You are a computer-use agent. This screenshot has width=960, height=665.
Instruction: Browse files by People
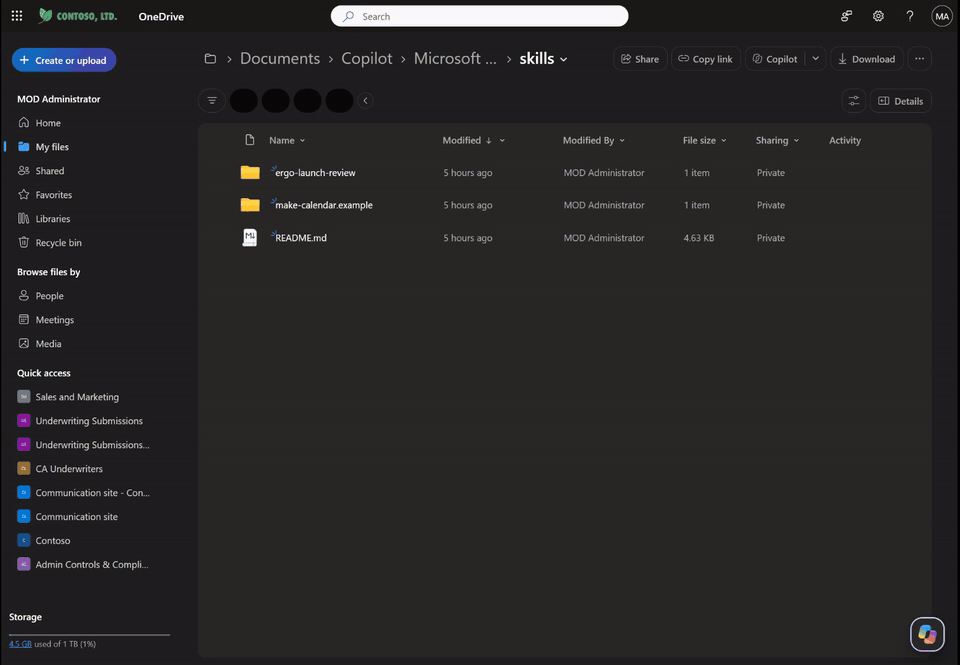(x=49, y=296)
